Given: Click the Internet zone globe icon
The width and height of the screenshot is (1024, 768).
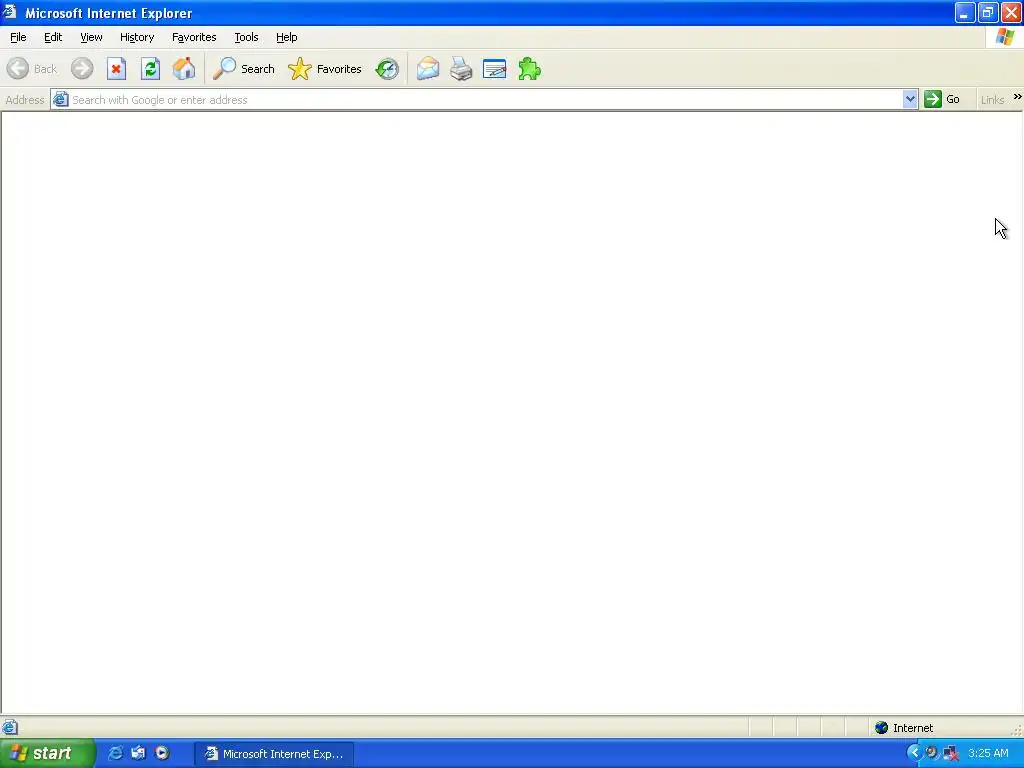Looking at the screenshot, I should (x=882, y=728).
